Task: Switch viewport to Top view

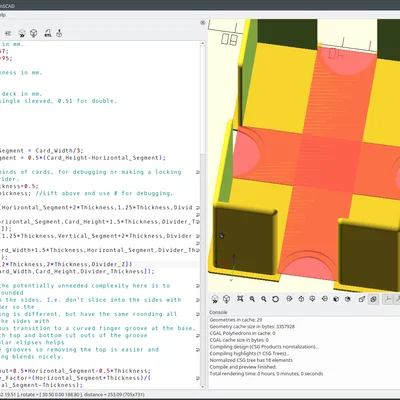Action: (x=301, y=299)
